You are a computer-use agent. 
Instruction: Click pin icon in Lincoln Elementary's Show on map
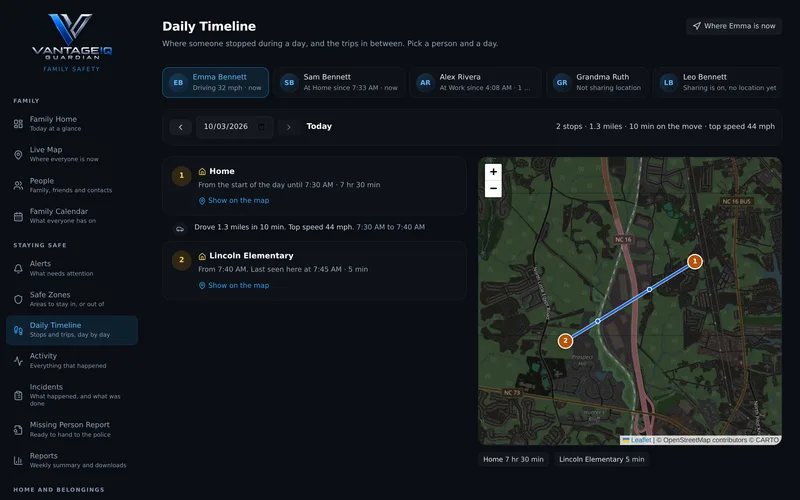[202, 286]
